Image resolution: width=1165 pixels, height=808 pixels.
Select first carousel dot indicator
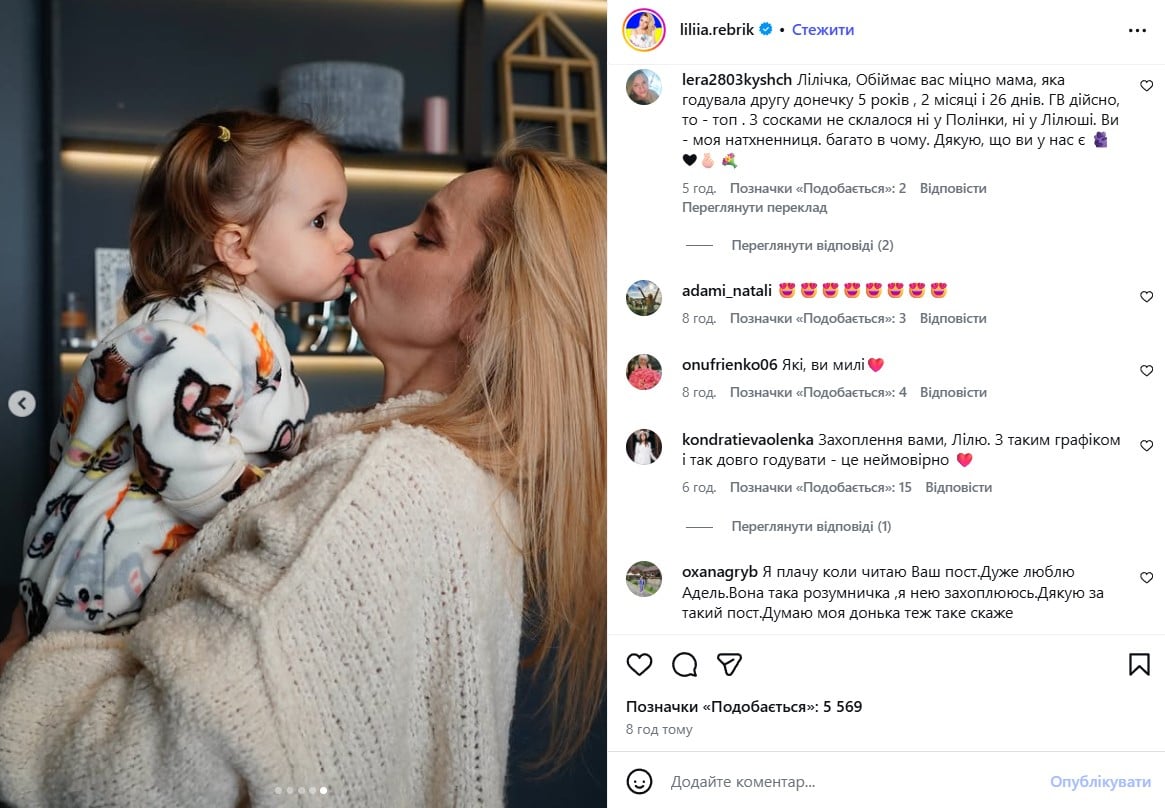click(279, 790)
